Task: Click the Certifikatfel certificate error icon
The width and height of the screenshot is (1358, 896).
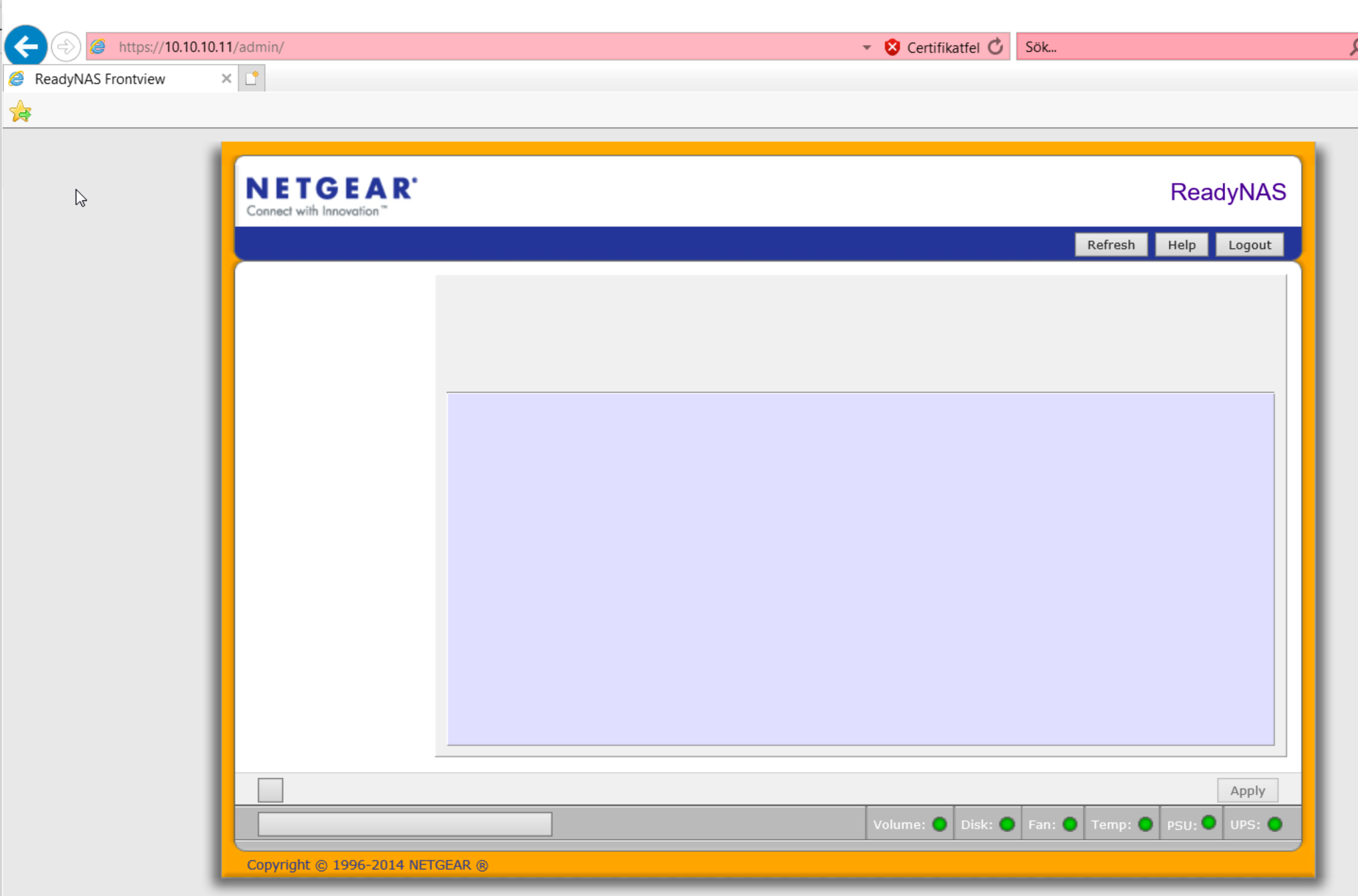Action: [x=893, y=47]
